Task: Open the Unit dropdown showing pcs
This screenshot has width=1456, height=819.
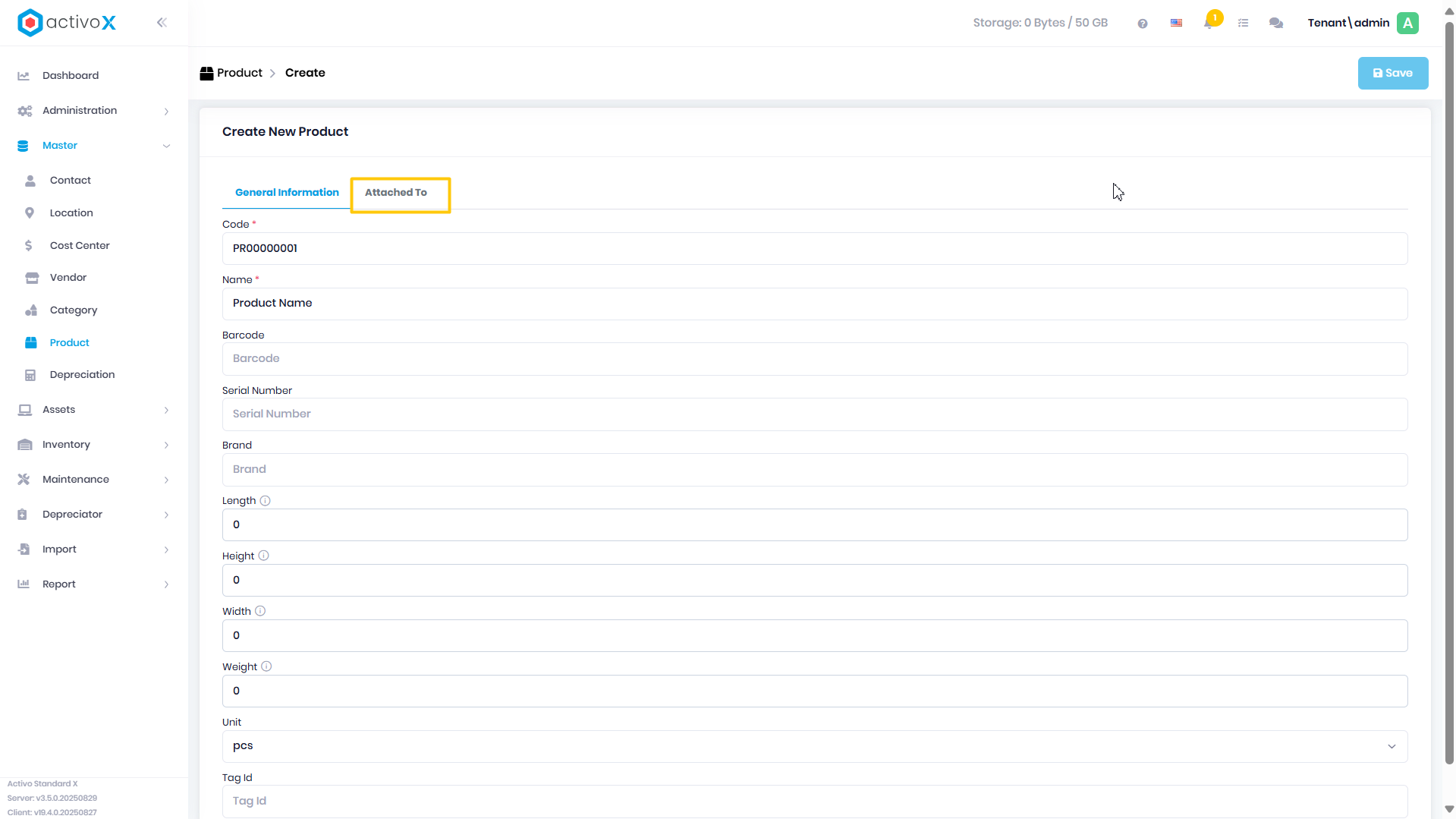Action: (x=814, y=746)
